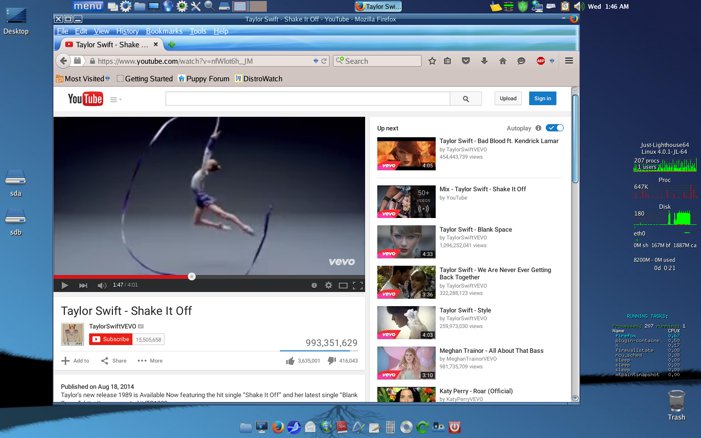Click the Adblock Plus icon

tap(541, 61)
